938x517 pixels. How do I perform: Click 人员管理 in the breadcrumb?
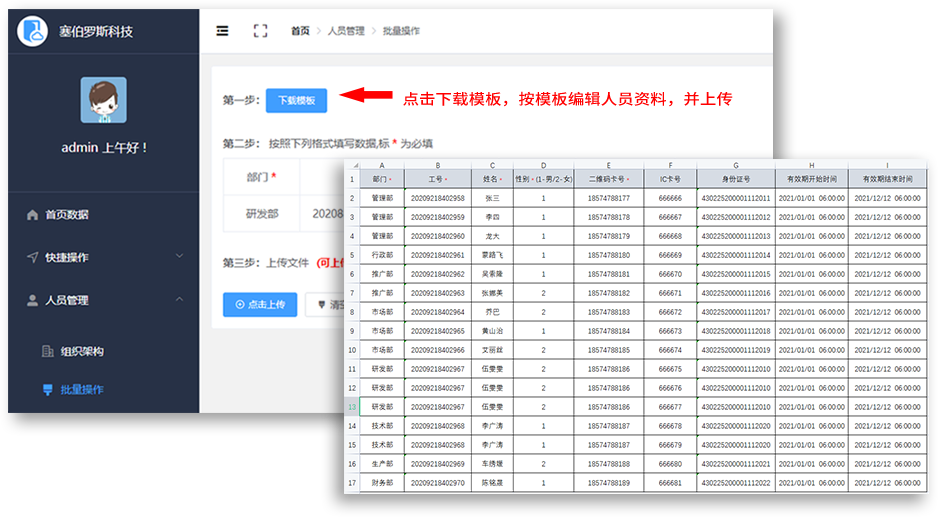[346, 31]
